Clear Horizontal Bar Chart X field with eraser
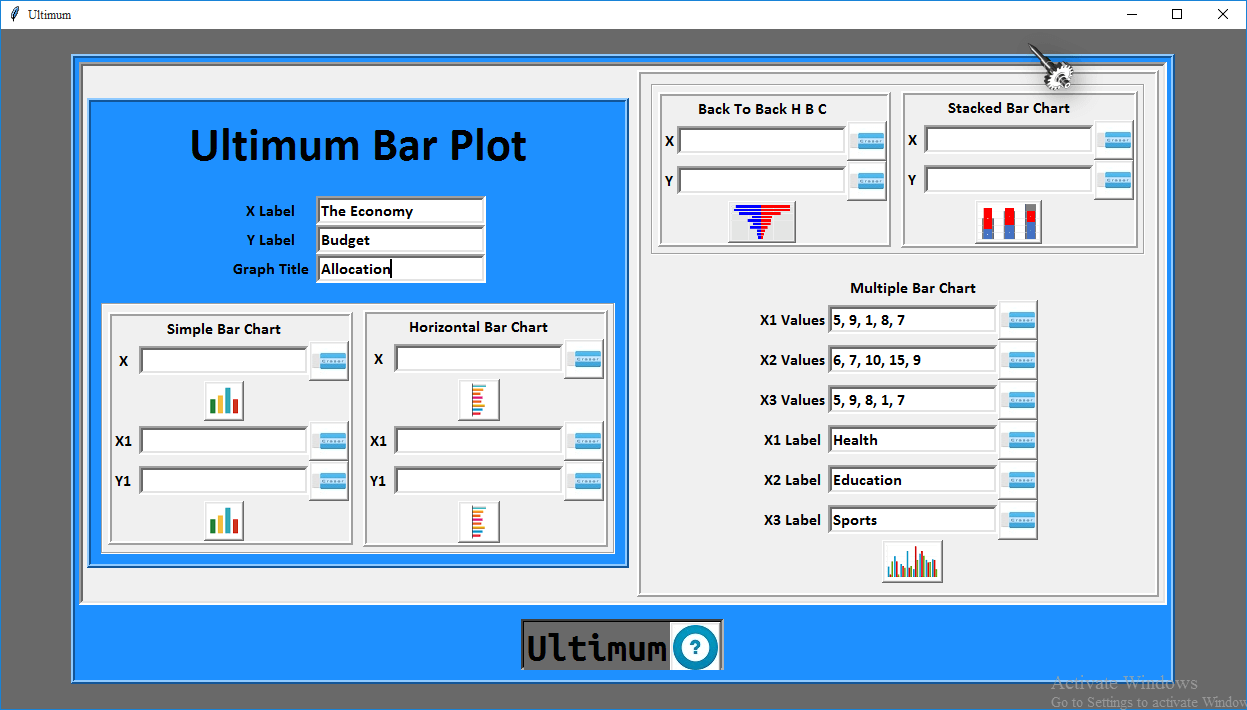 (584, 359)
